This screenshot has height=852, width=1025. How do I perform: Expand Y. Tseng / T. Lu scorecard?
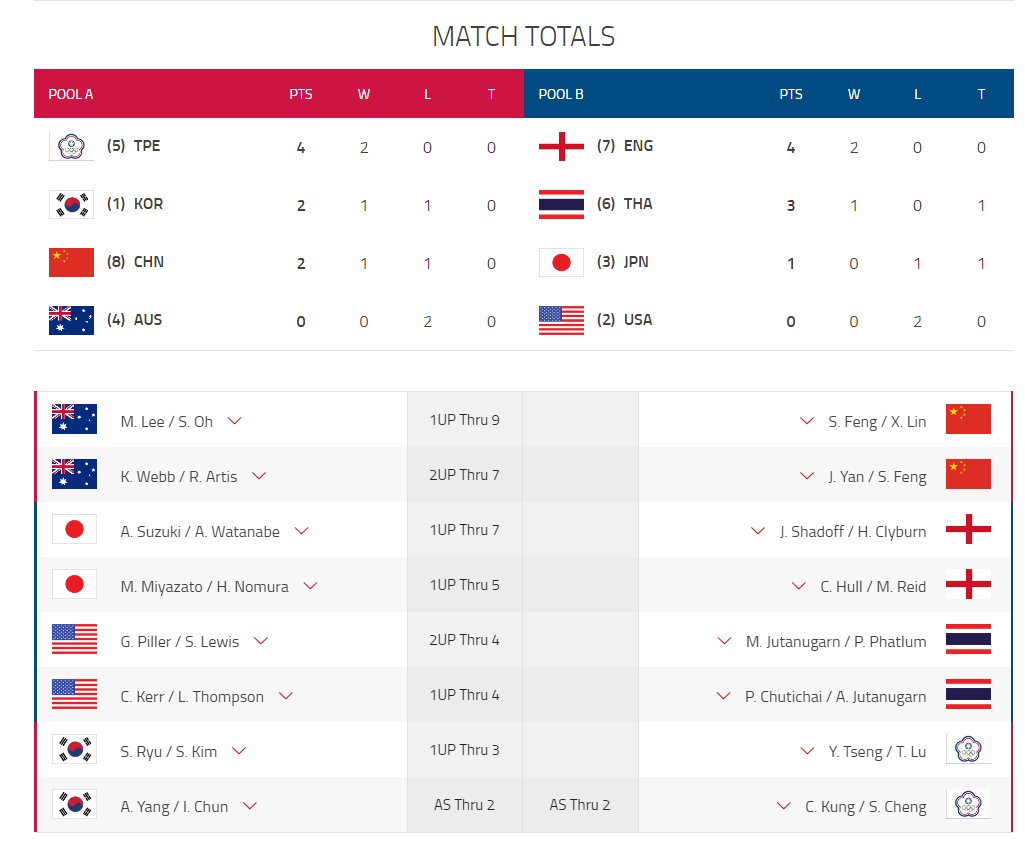click(x=807, y=751)
